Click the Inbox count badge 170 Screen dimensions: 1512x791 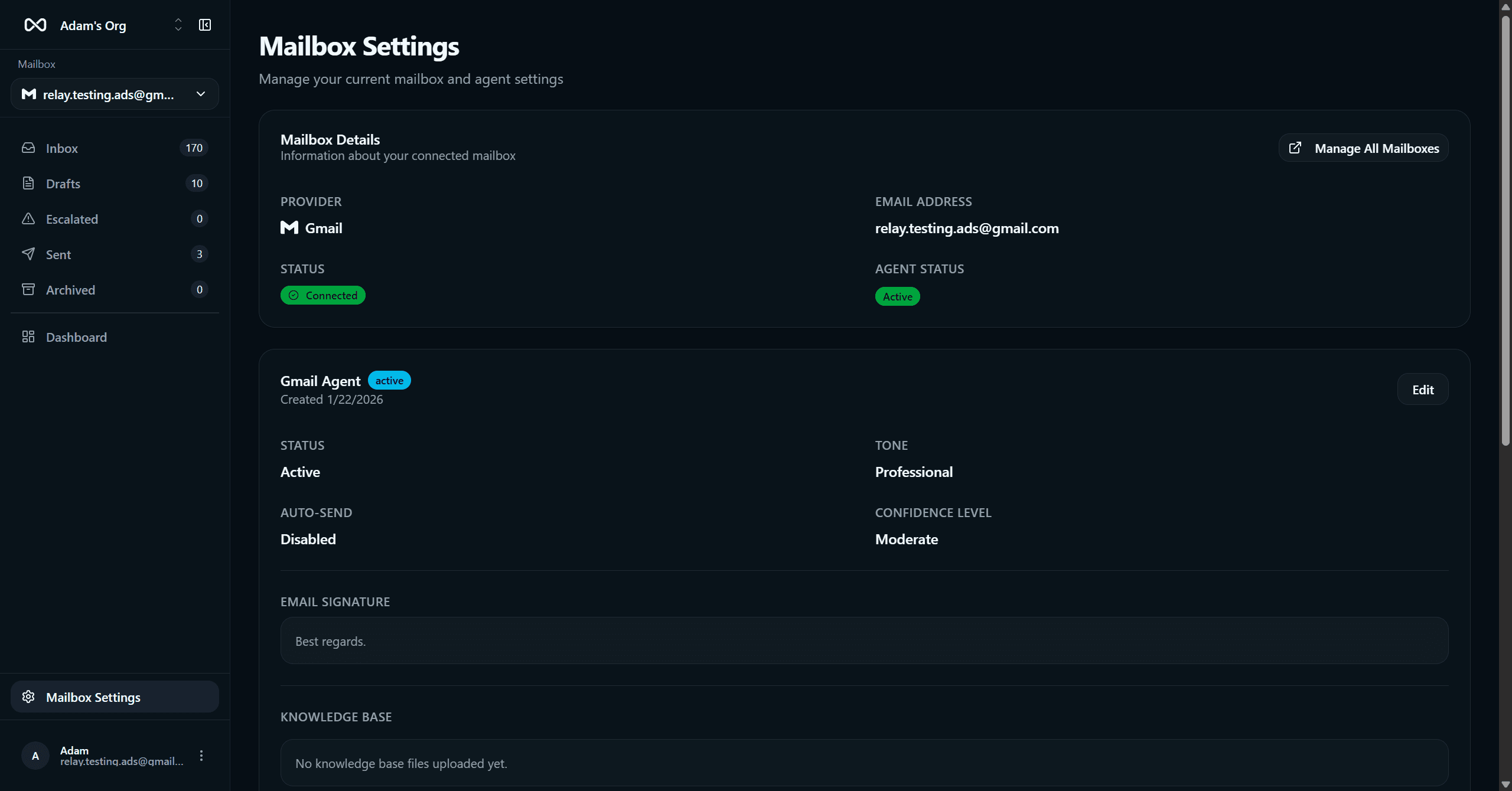click(194, 148)
